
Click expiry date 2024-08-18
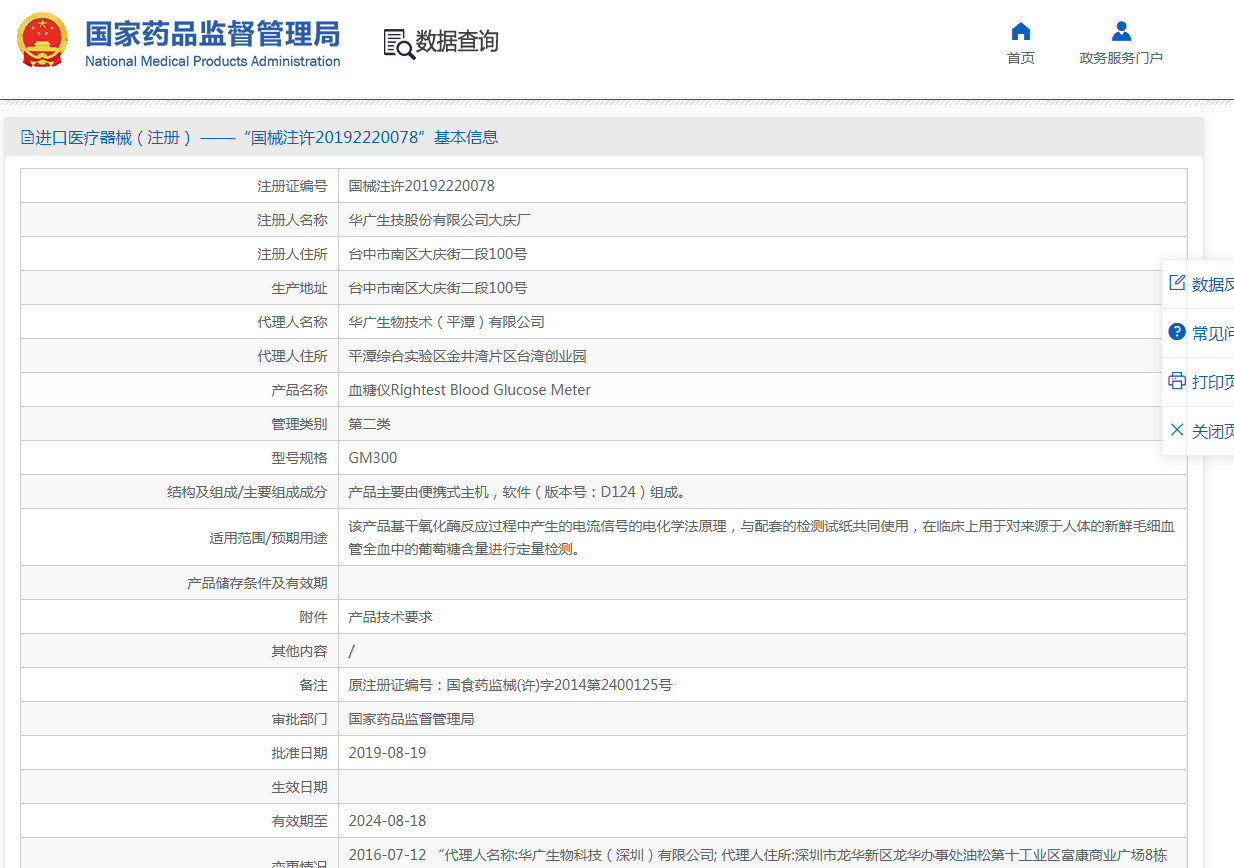[387, 821]
